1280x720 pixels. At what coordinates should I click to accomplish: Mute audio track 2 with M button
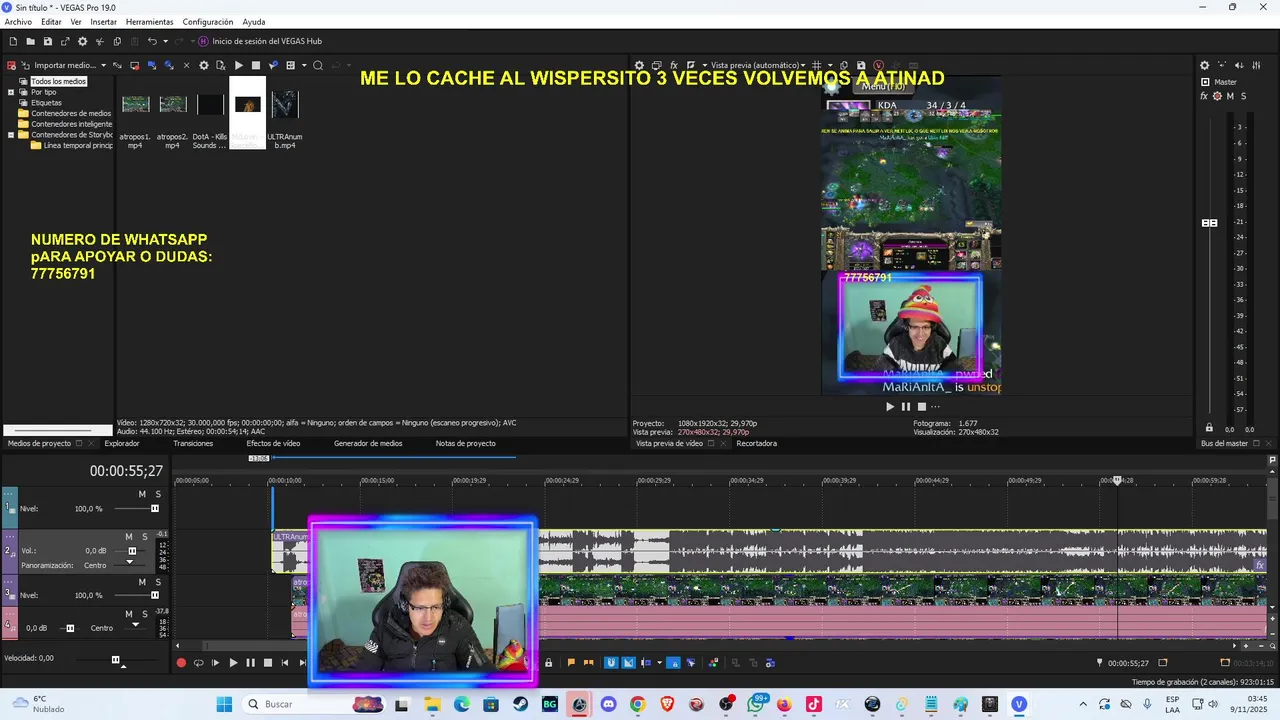tap(128, 537)
